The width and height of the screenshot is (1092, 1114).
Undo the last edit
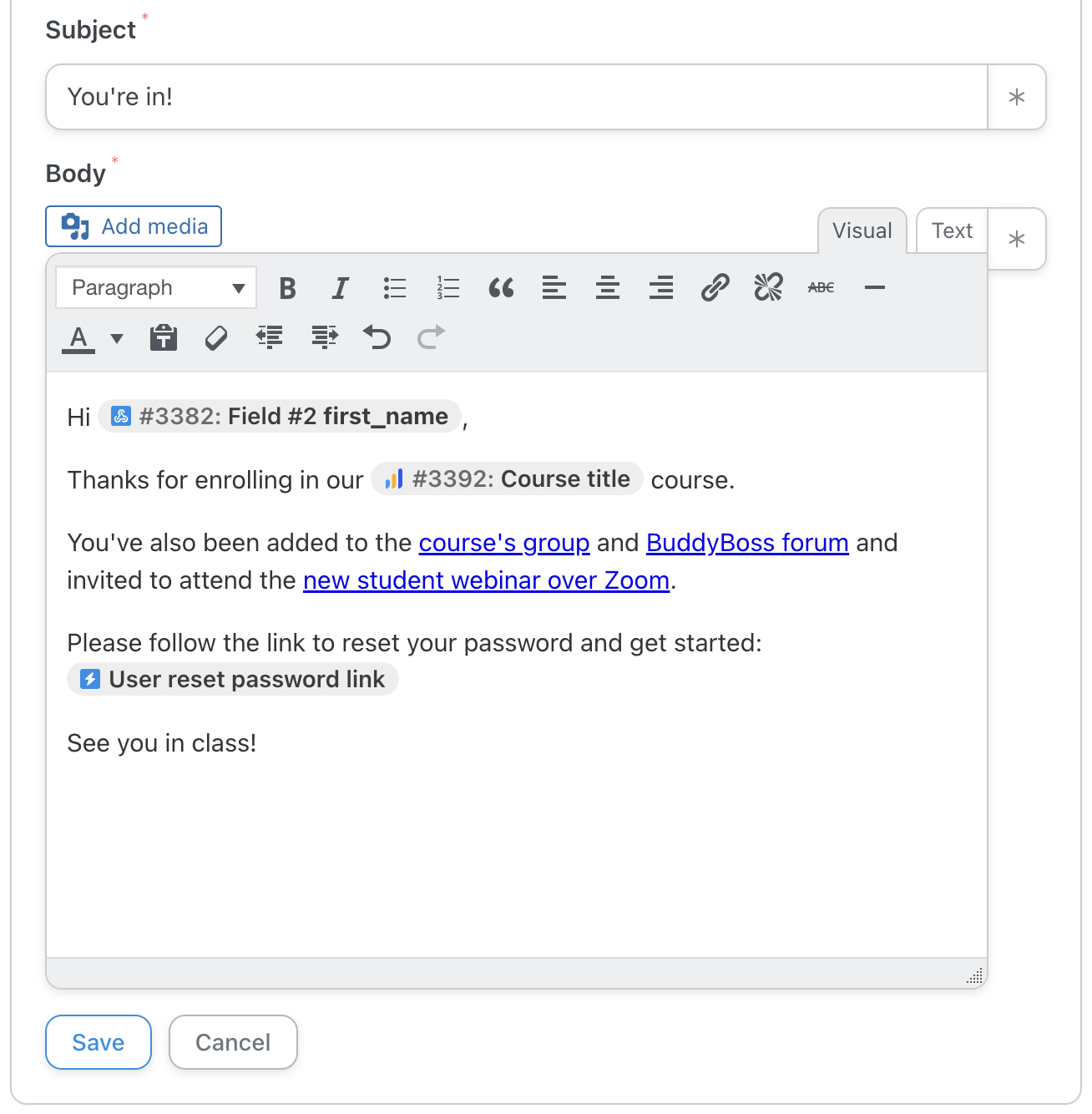[377, 337]
